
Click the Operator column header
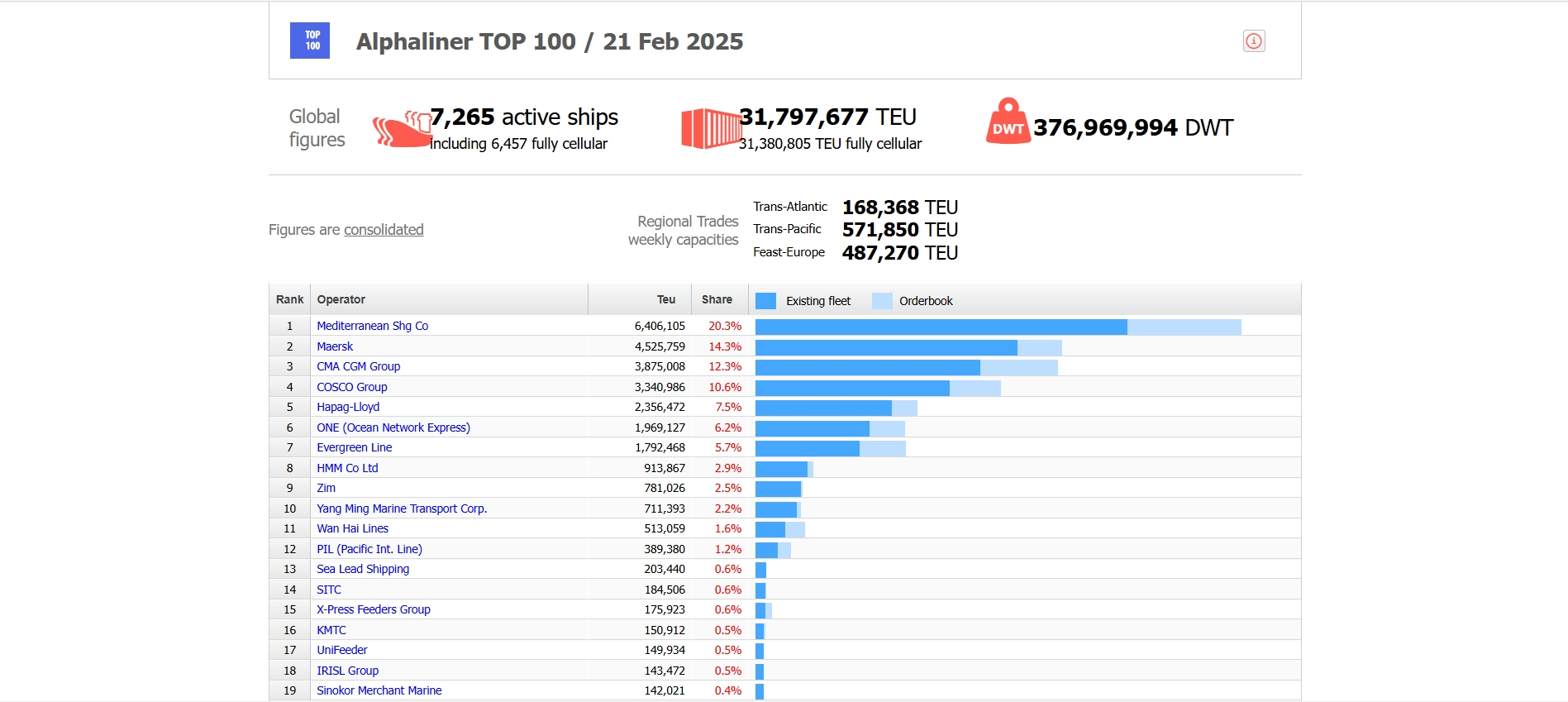(x=449, y=299)
